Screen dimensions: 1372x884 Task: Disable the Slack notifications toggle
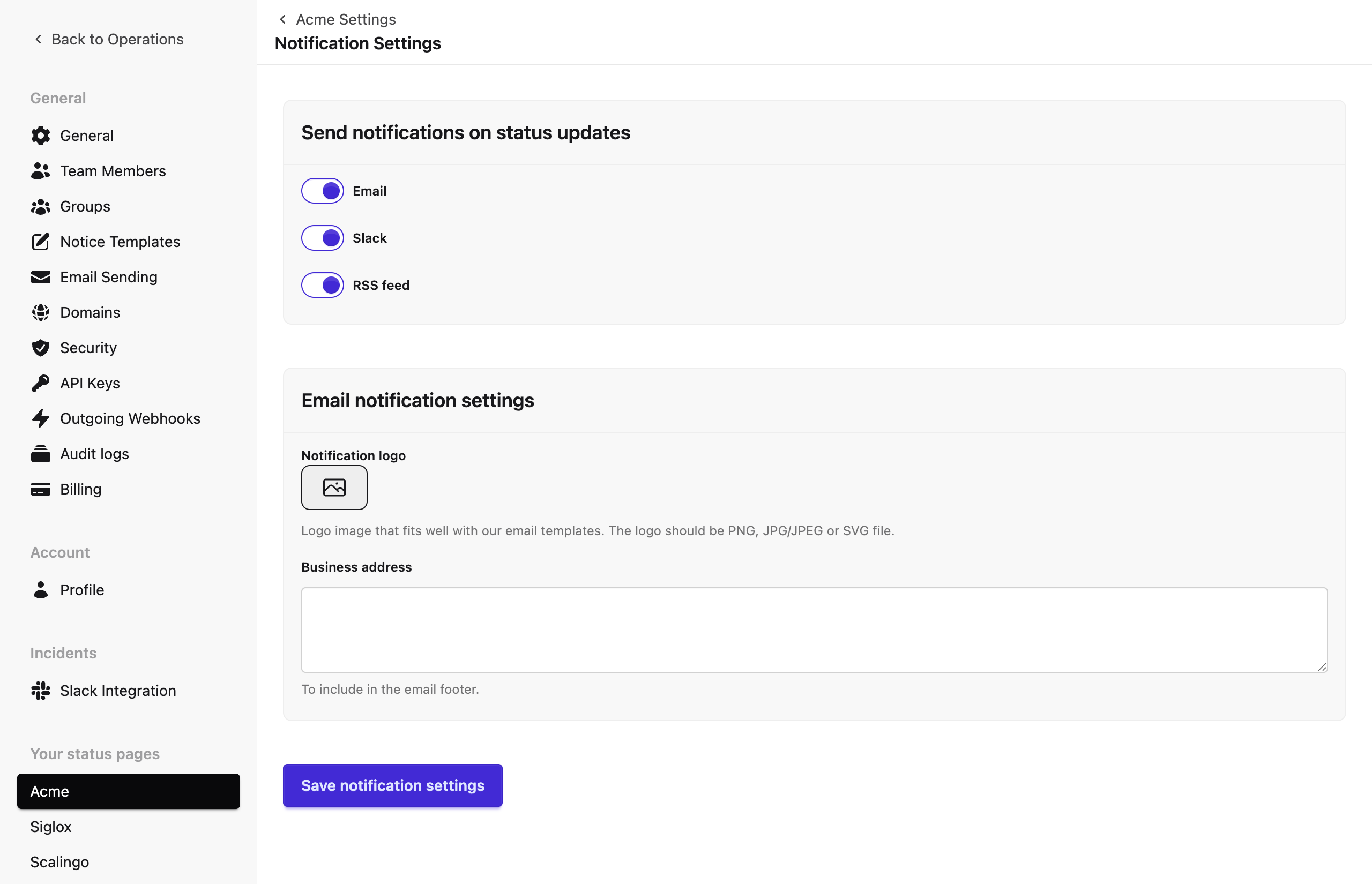click(x=323, y=238)
